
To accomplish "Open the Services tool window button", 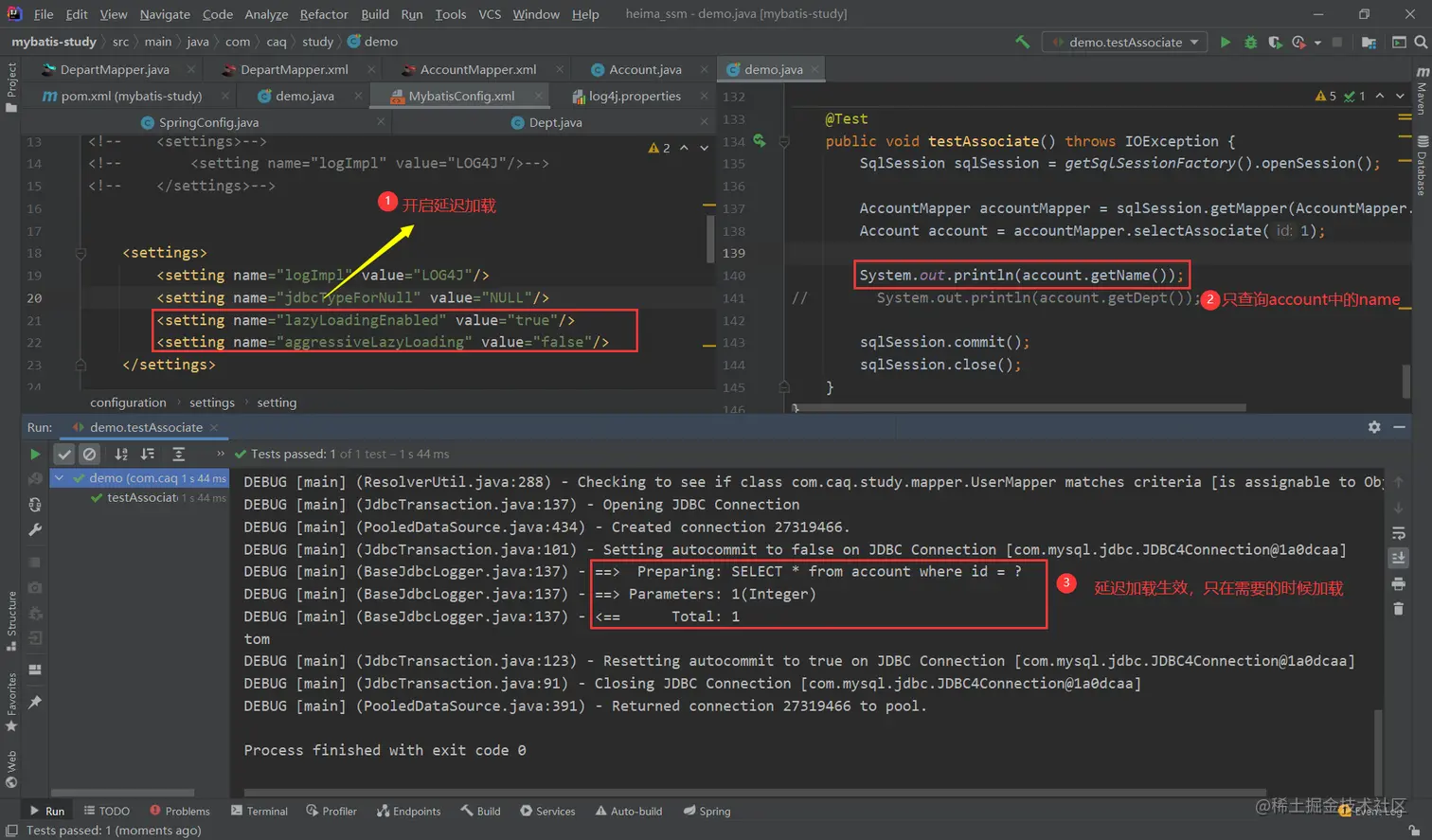I will pyautogui.click(x=547, y=812).
